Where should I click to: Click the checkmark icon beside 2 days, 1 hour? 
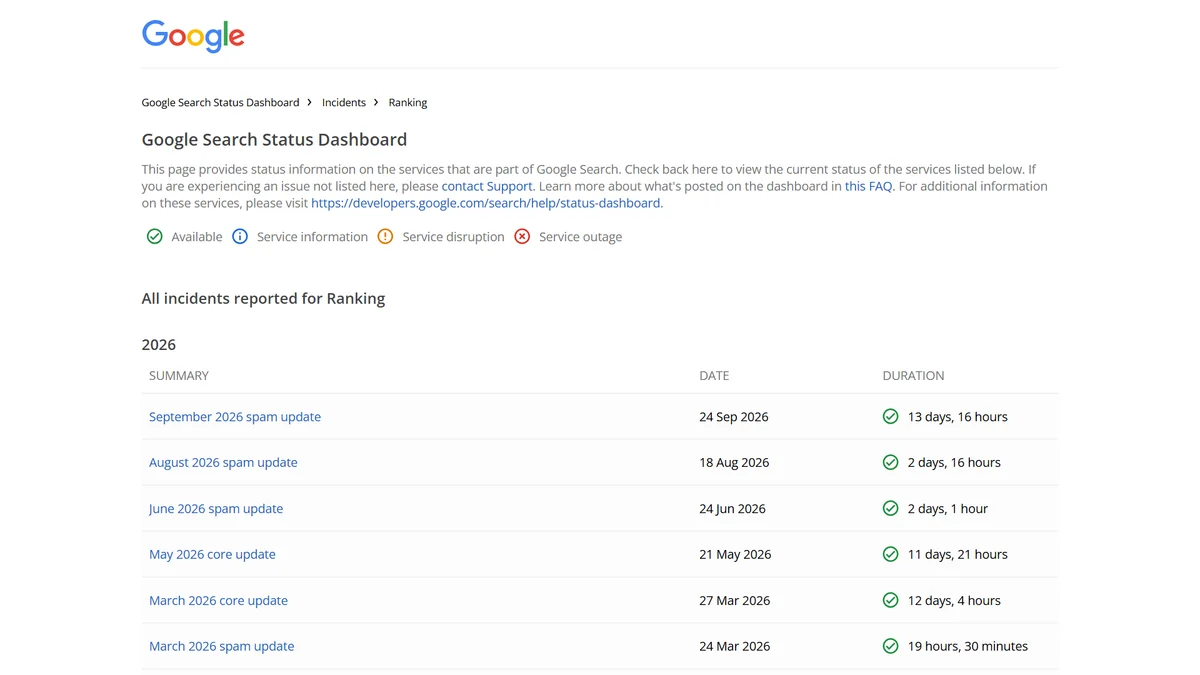click(890, 508)
